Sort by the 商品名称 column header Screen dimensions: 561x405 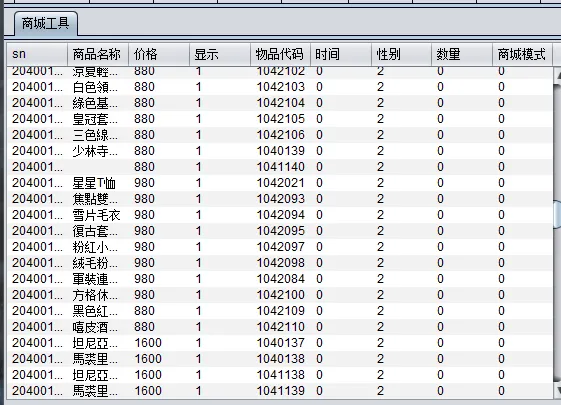pos(98,54)
